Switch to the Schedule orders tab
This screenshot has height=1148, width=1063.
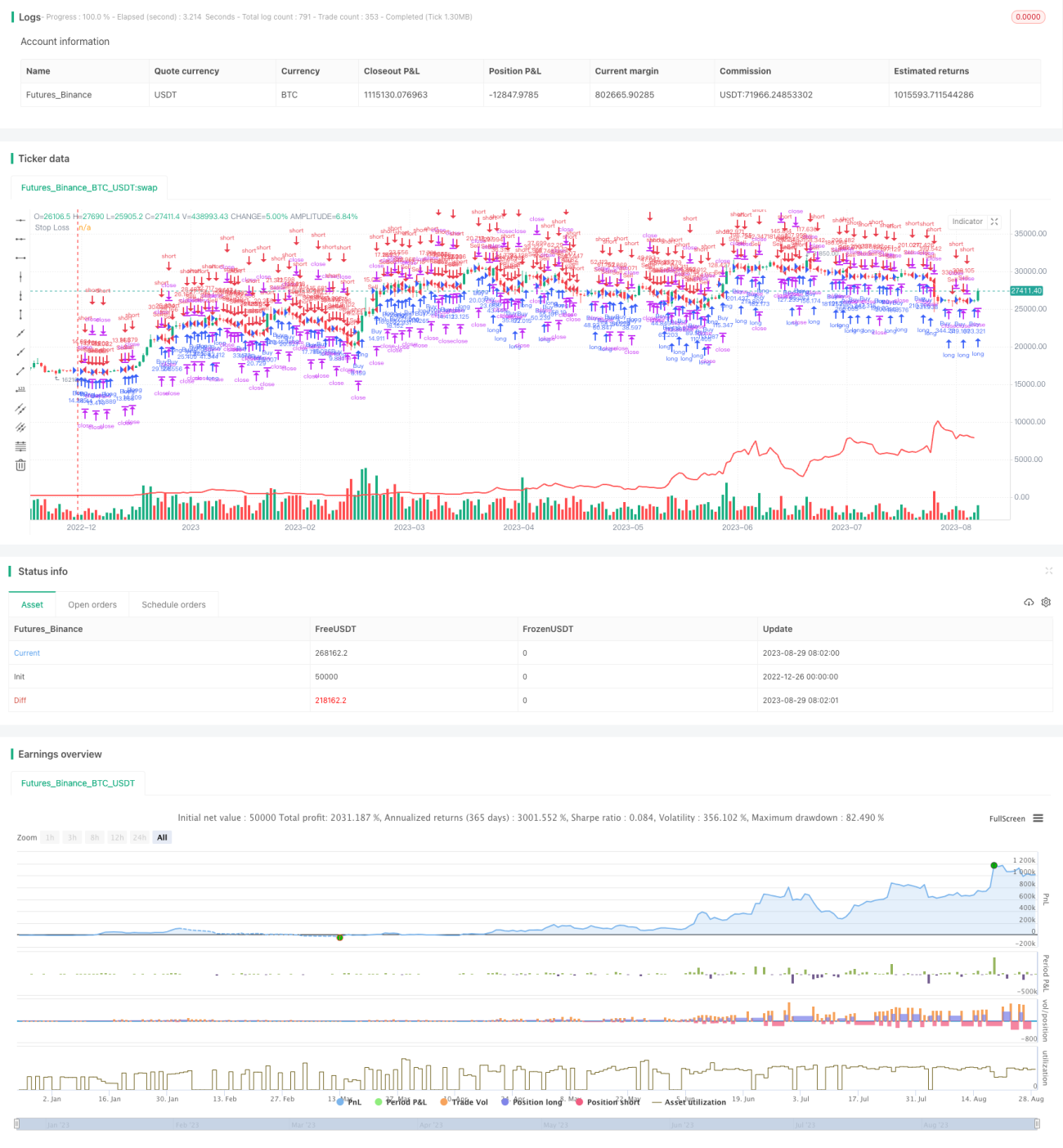click(173, 605)
